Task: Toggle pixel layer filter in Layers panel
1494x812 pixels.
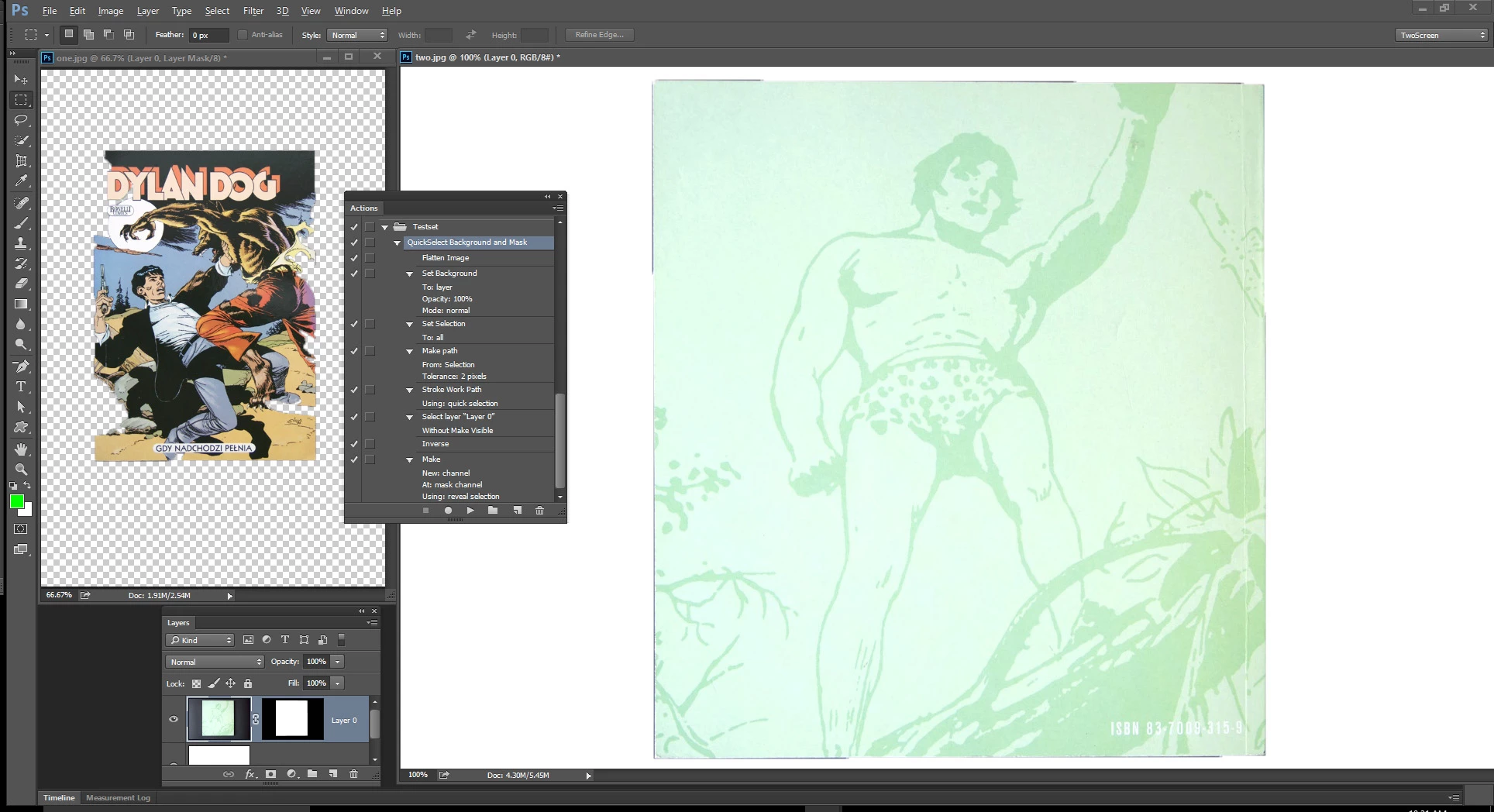Action: 248,640
